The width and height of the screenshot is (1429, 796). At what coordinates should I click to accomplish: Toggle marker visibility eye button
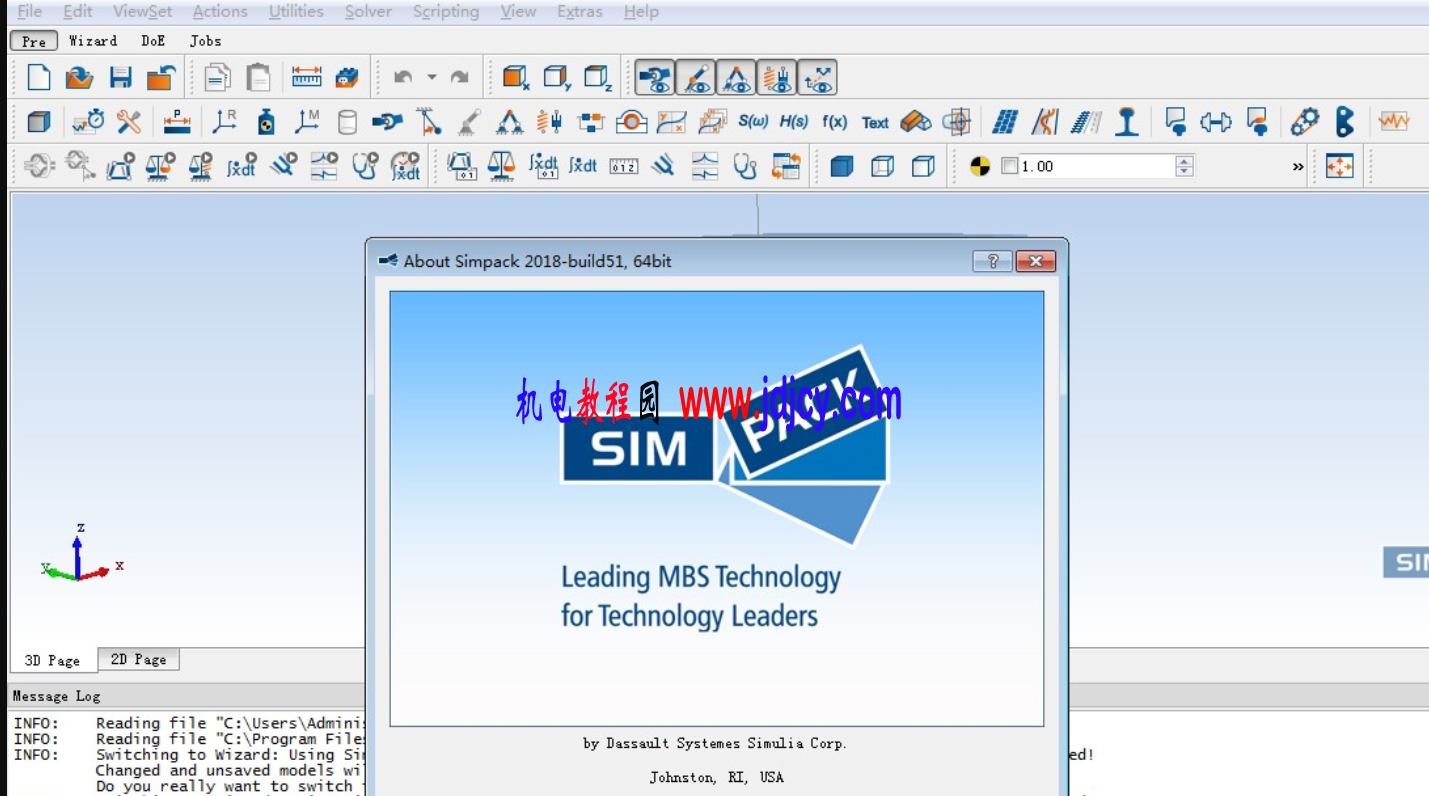[x=696, y=78]
